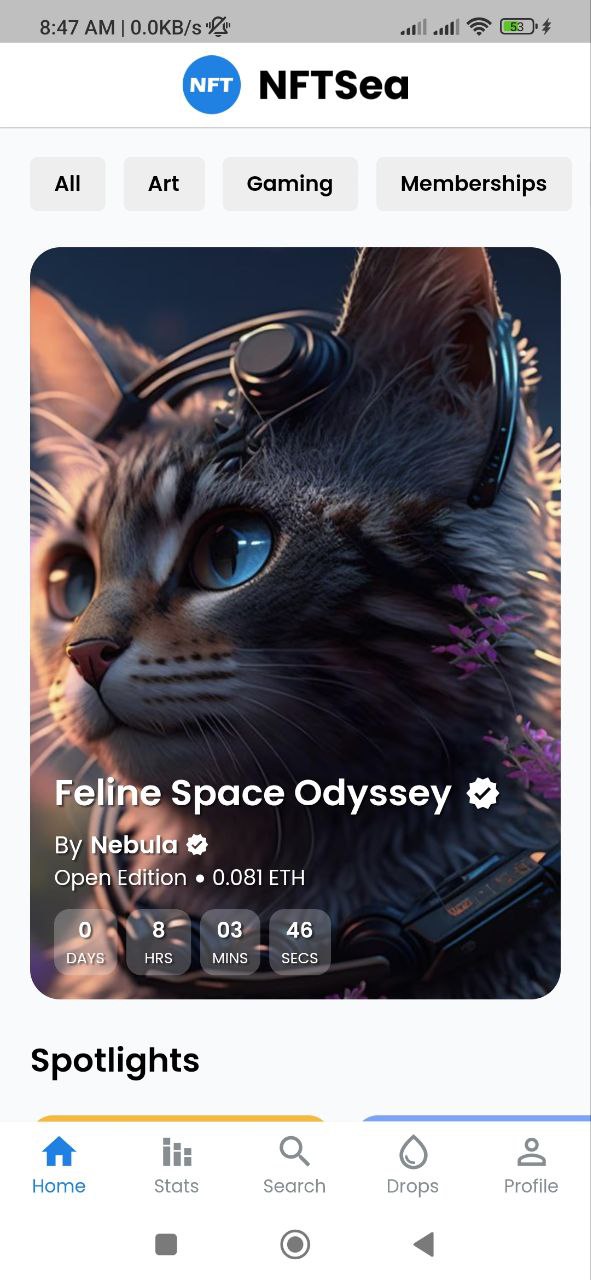Tap the countdown HRS timer box

point(158,941)
